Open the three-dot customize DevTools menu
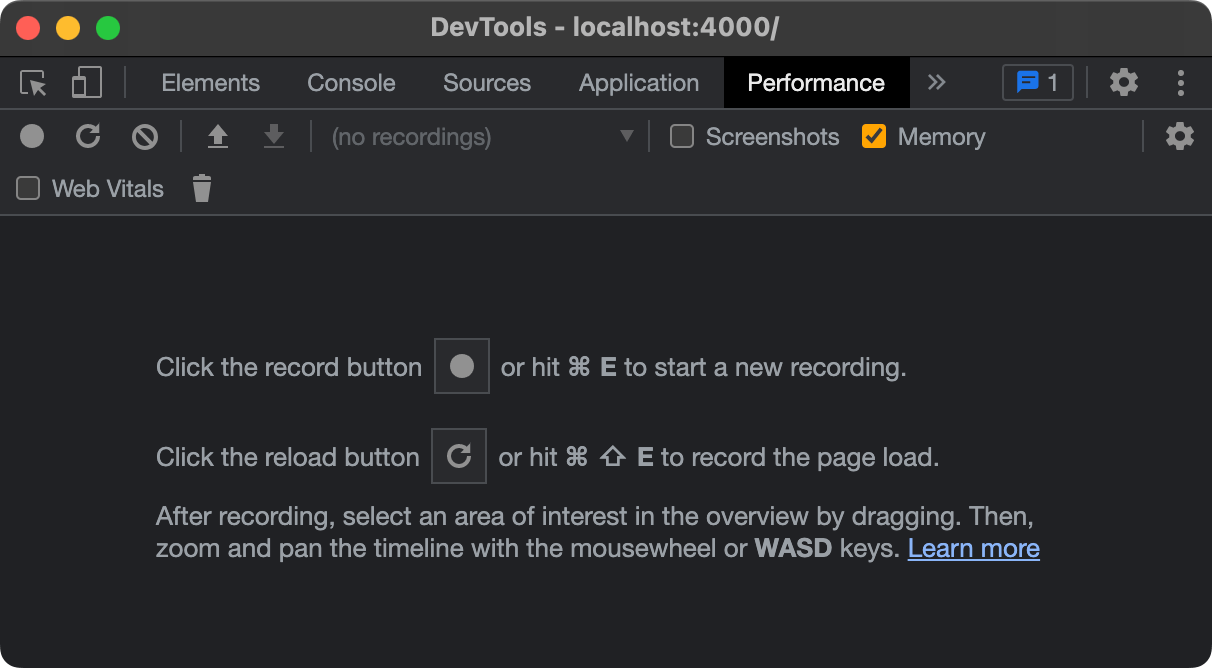The width and height of the screenshot is (1212, 668). [1181, 83]
